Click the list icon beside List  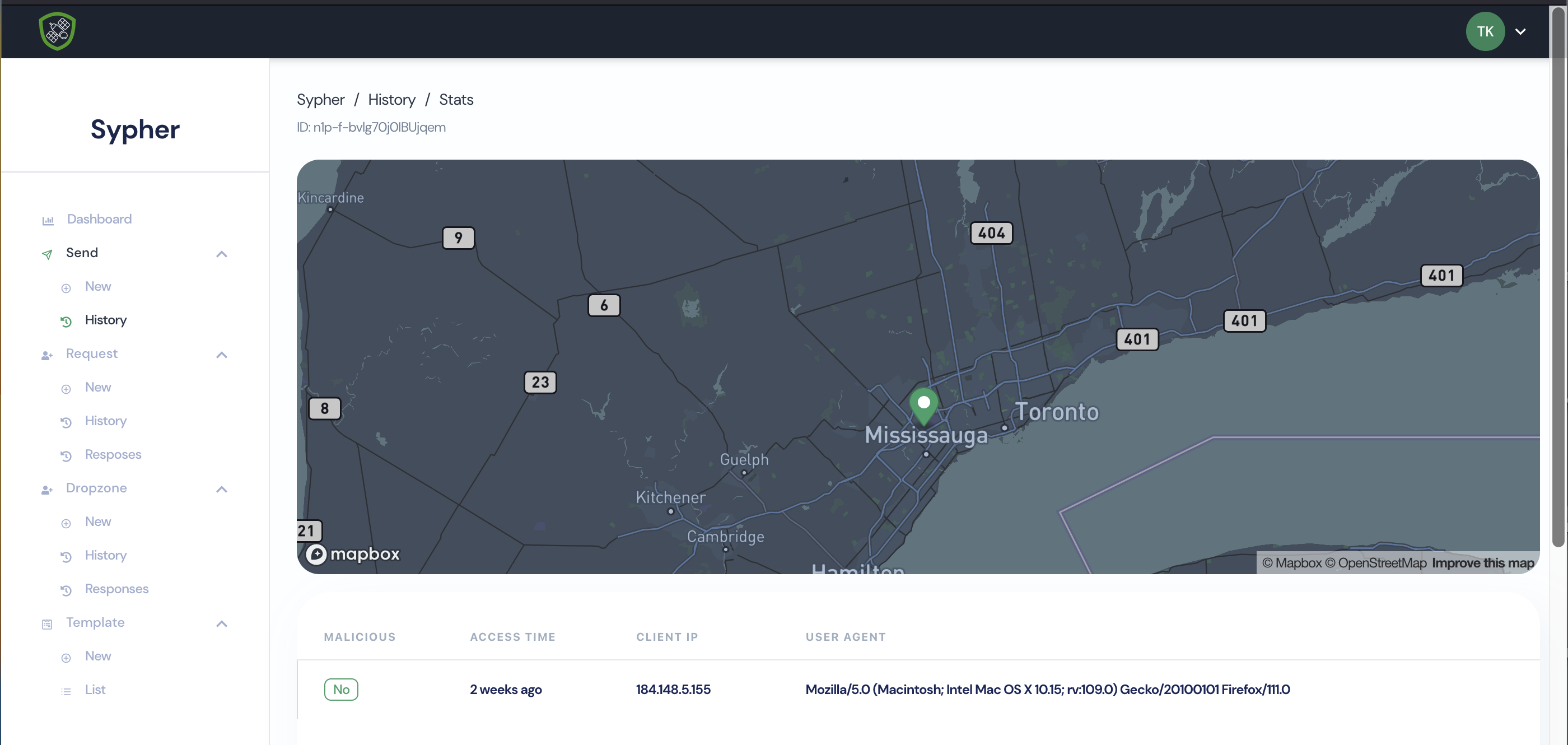66,691
